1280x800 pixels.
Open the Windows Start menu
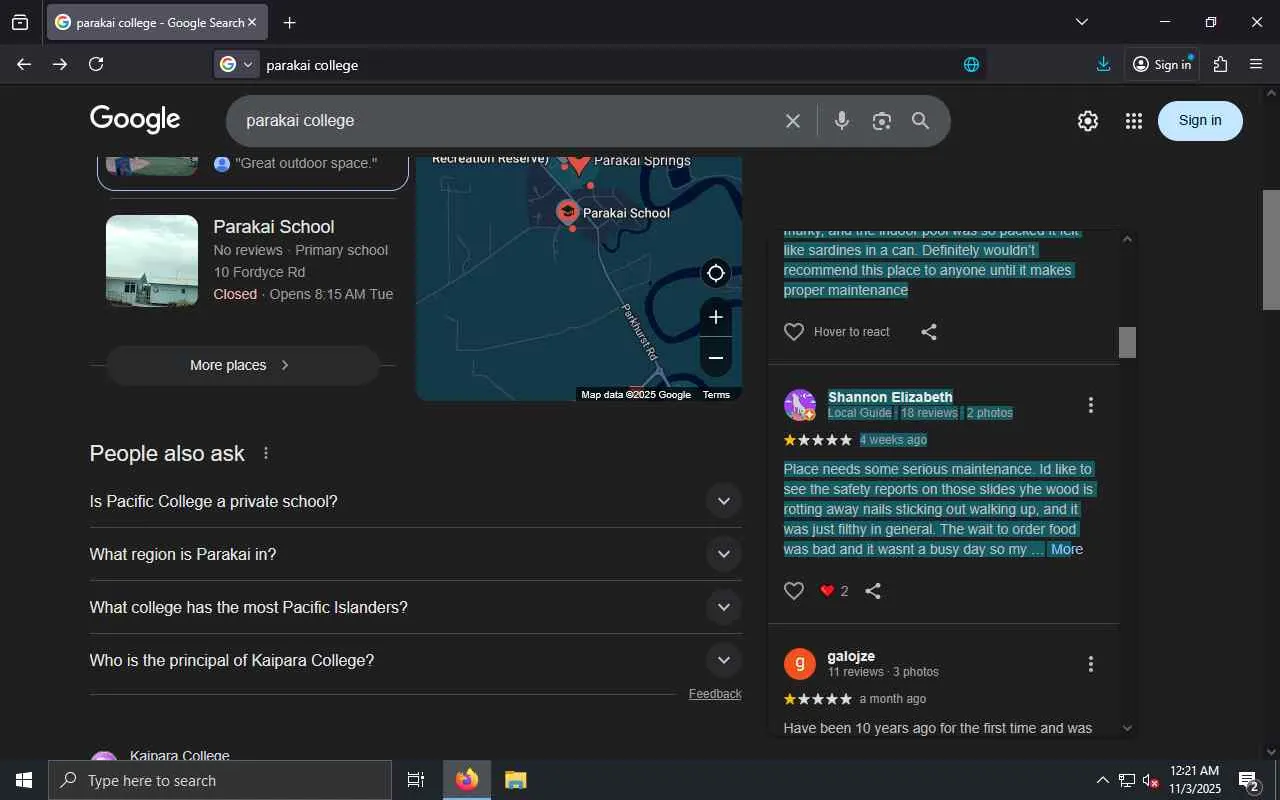point(24,780)
